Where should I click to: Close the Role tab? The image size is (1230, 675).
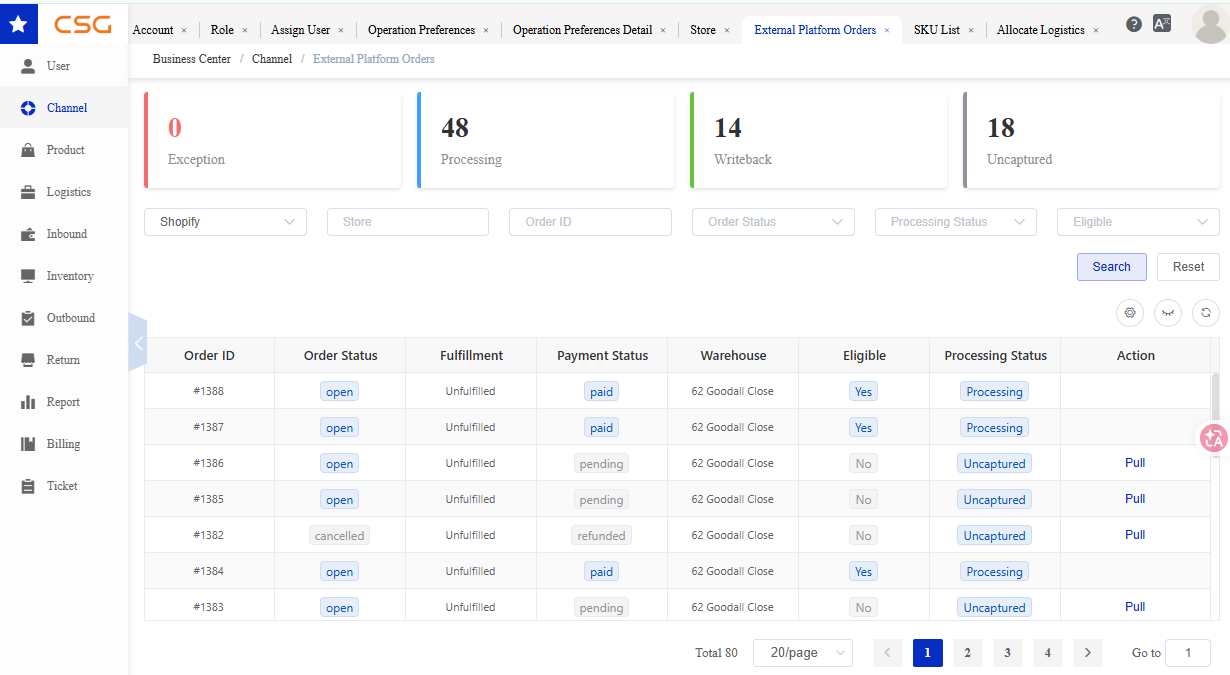245,30
